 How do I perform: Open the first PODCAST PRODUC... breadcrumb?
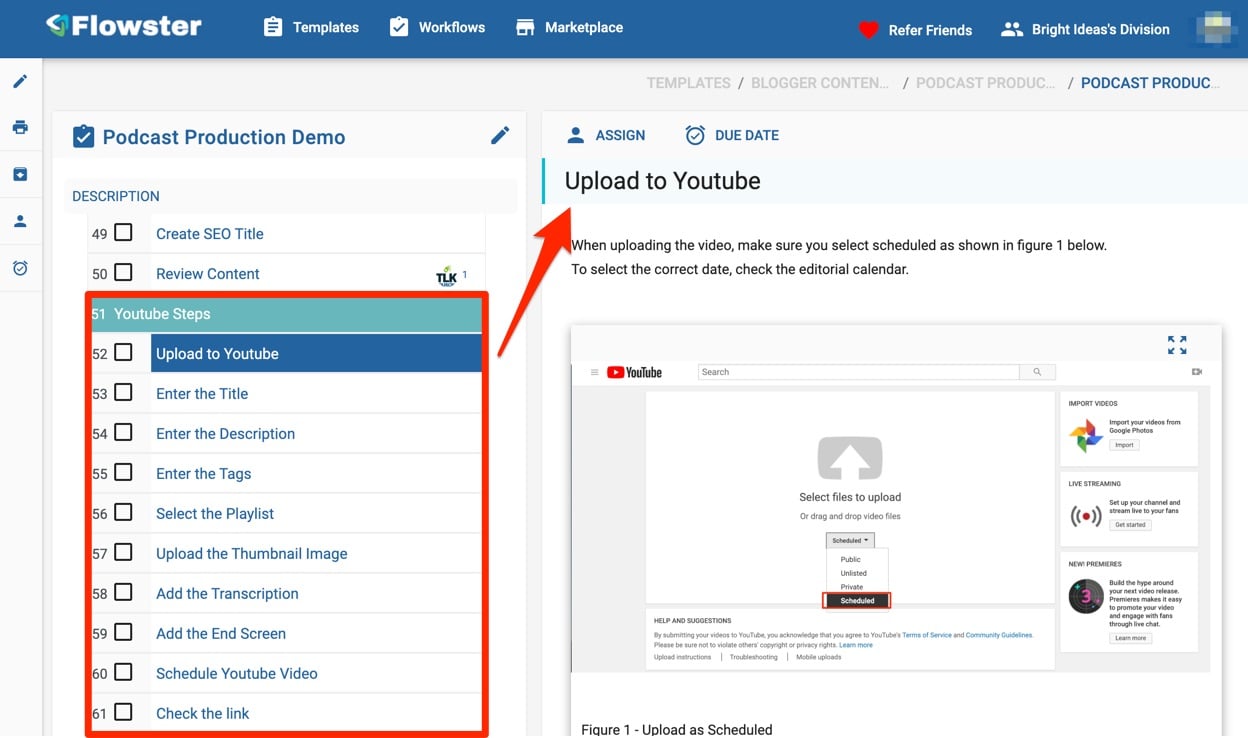(x=986, y=83)
